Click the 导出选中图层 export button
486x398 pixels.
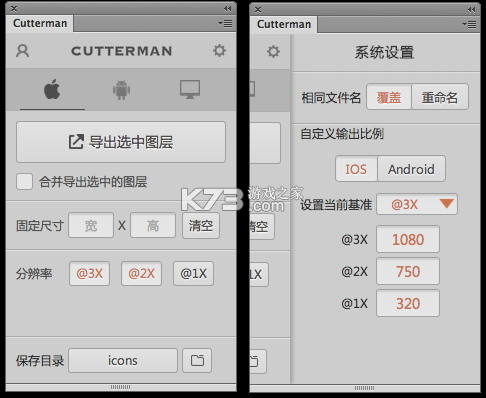pos(121,142)
